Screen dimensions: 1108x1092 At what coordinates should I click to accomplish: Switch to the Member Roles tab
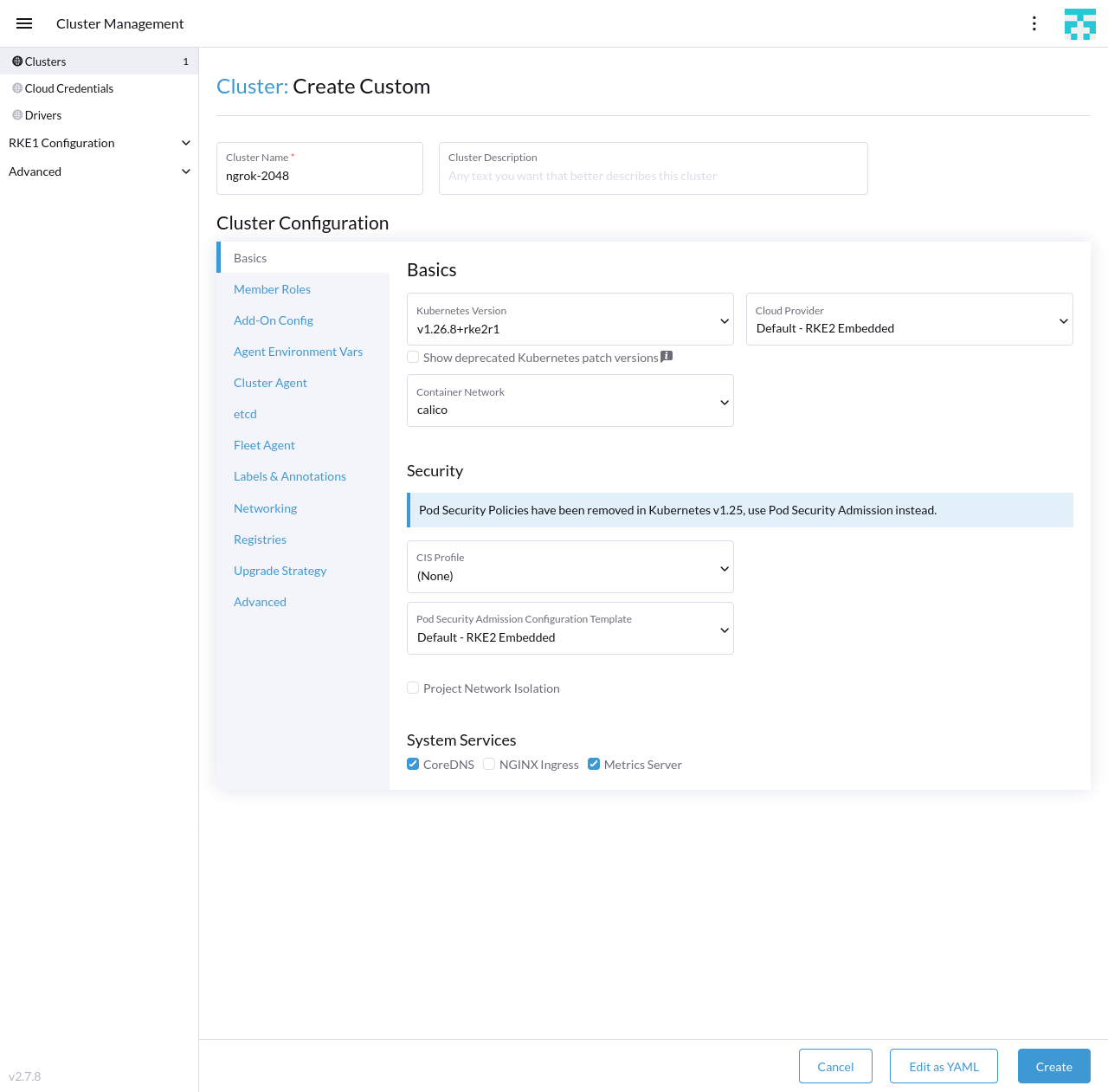272,288
